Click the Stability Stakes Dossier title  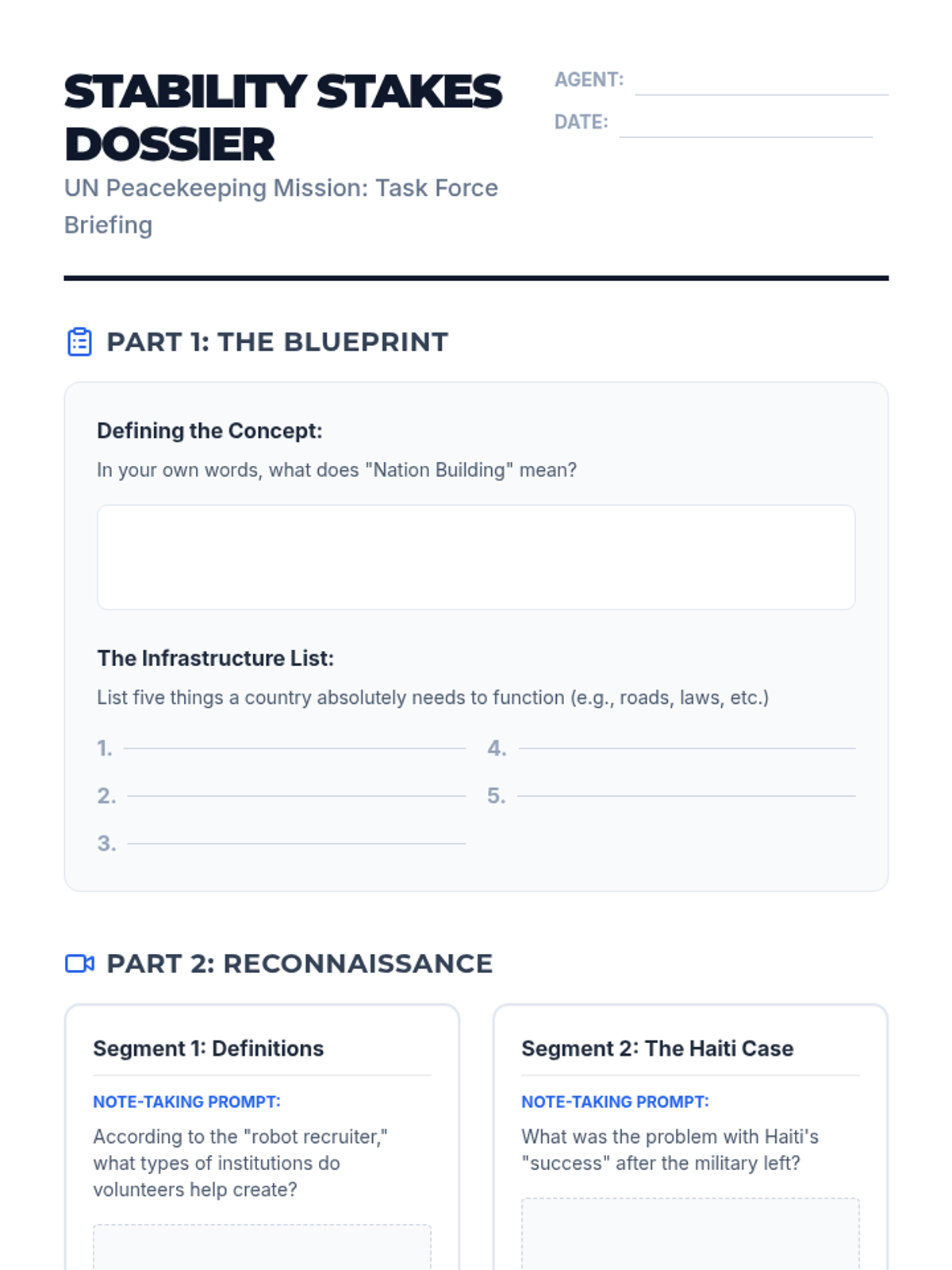(282, 117)
